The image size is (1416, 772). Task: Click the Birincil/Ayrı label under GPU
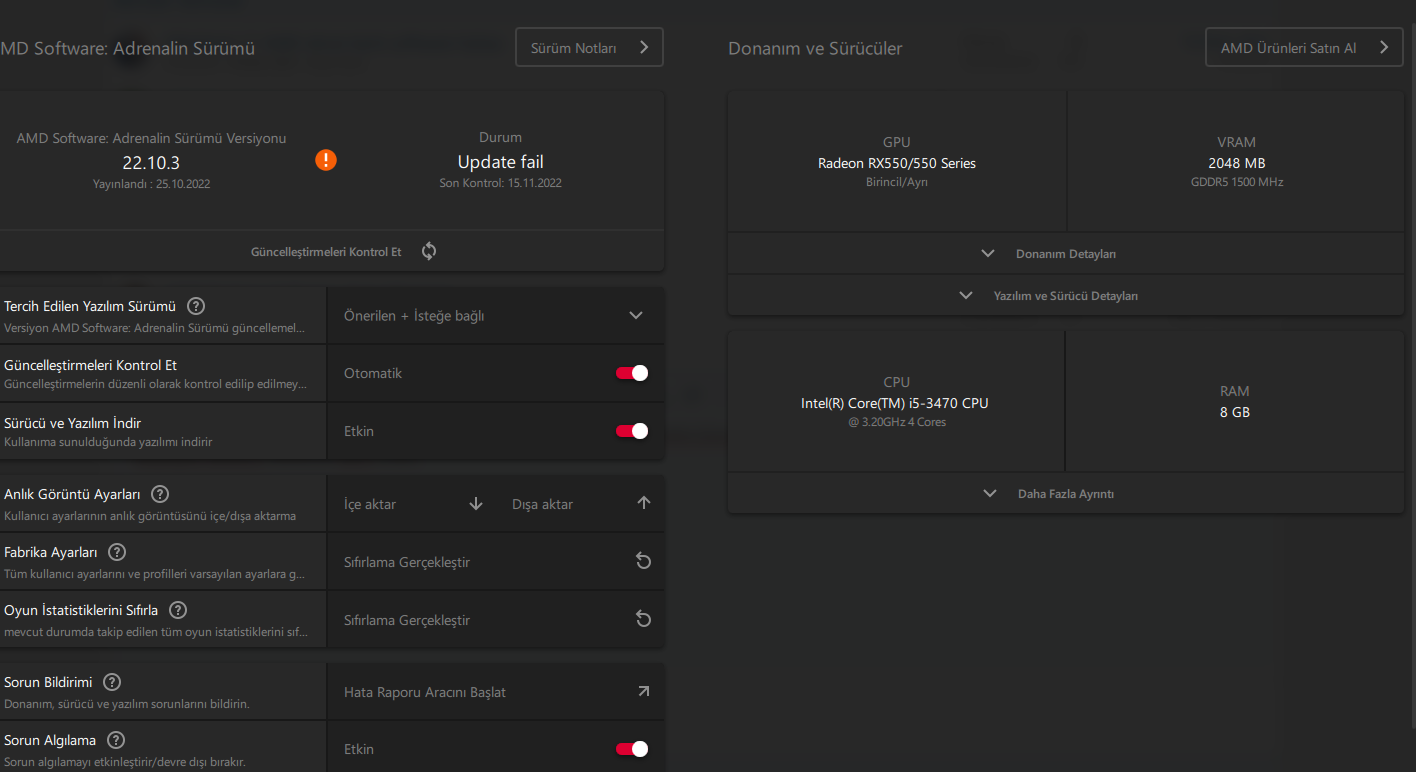point(897,183)
